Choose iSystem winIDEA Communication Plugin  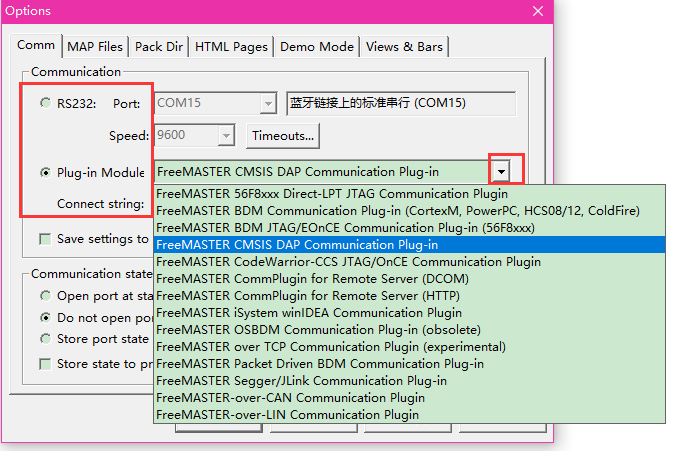[x=410, y=312]
